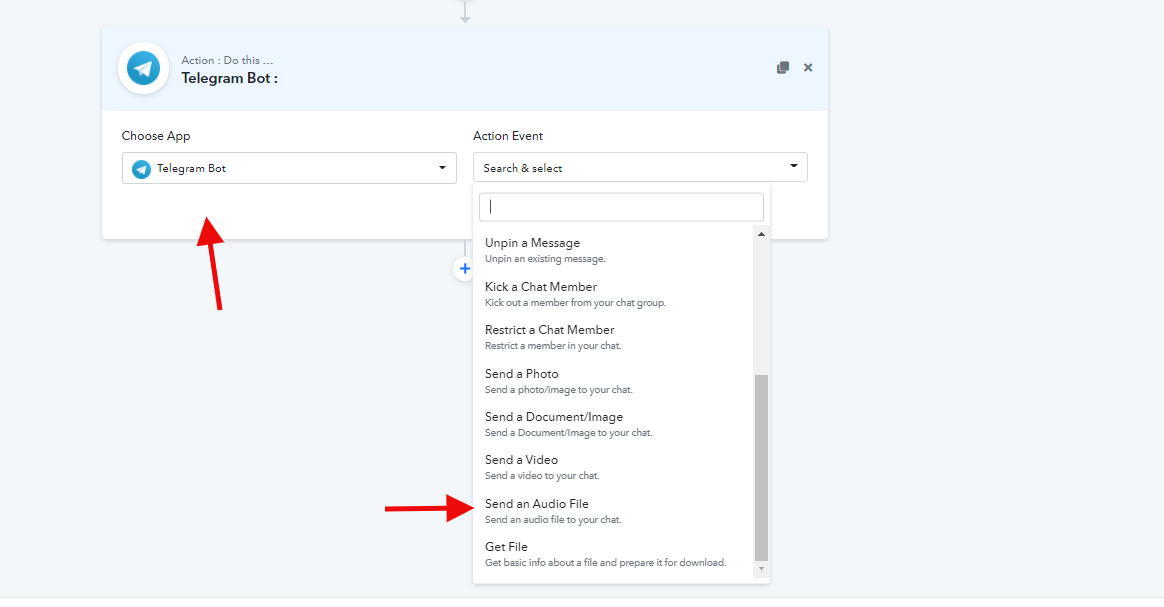The height and width of the screenshot is (607, 1164).
Task: Choose 'Send a Document/Image' from the dropdown
Action: (554, 417)
